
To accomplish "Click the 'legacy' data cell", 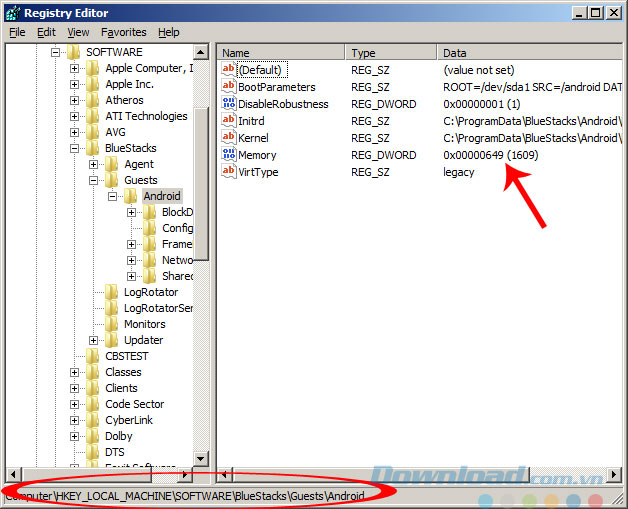I will [459, 172].
